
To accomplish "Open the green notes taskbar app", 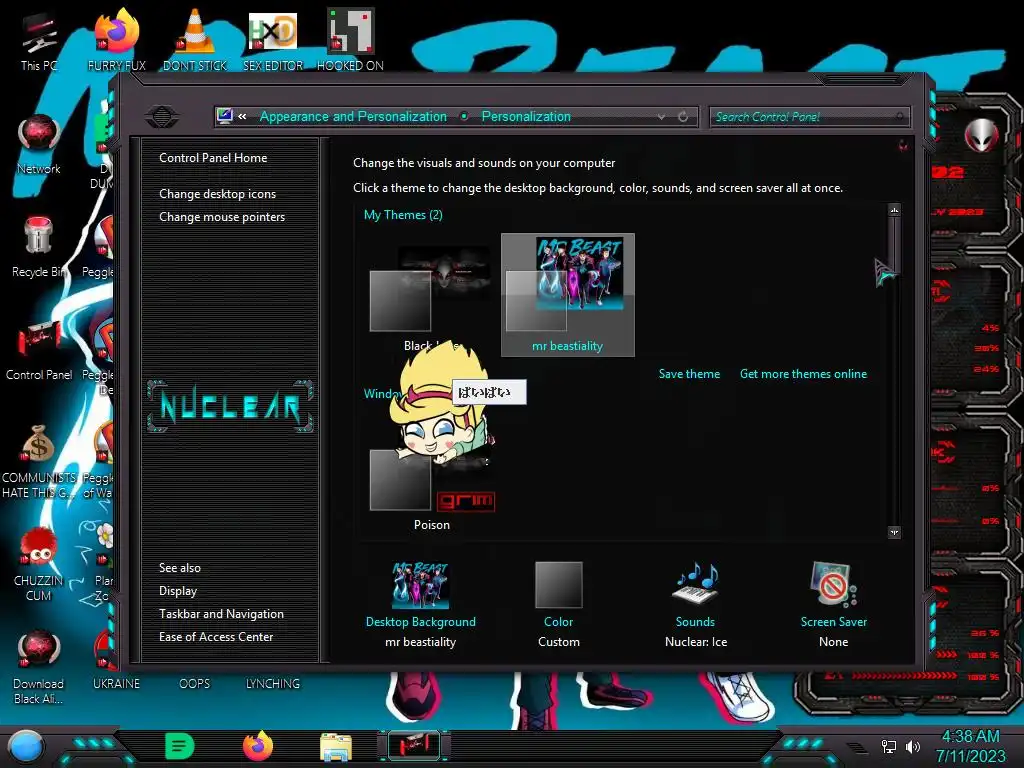I will point(179,746).
